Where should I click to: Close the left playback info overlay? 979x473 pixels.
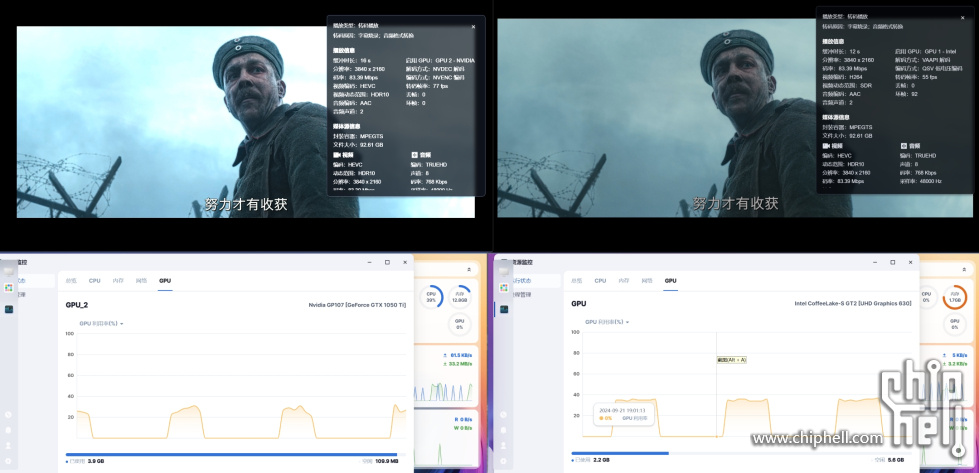[473, 27]
